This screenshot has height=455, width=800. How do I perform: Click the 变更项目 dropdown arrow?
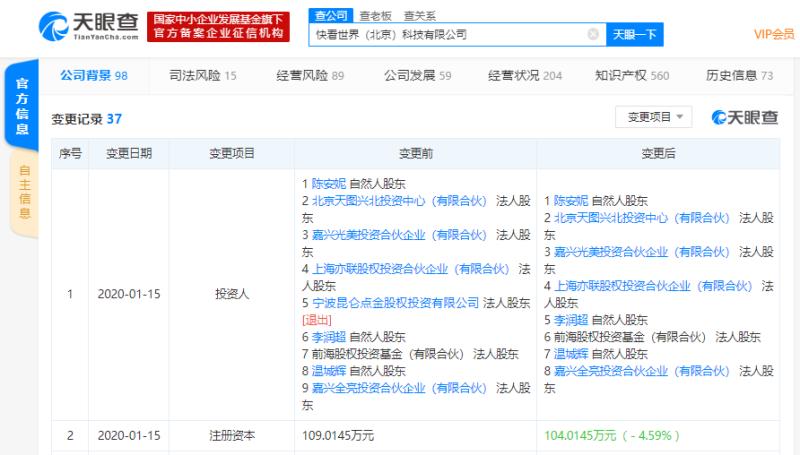680,117
